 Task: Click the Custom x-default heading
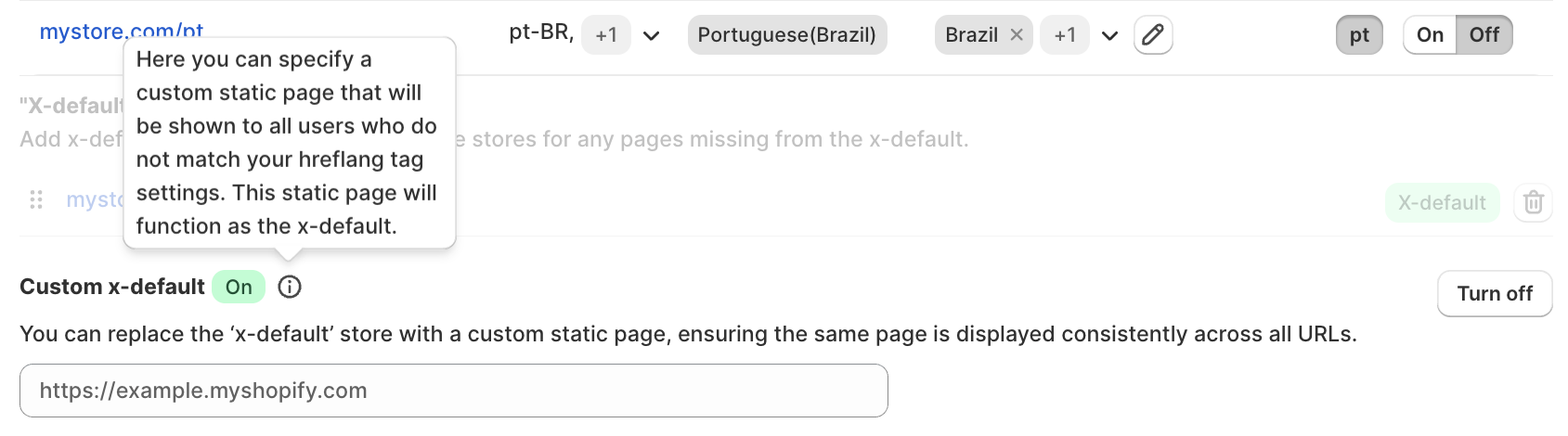point(112,288)
